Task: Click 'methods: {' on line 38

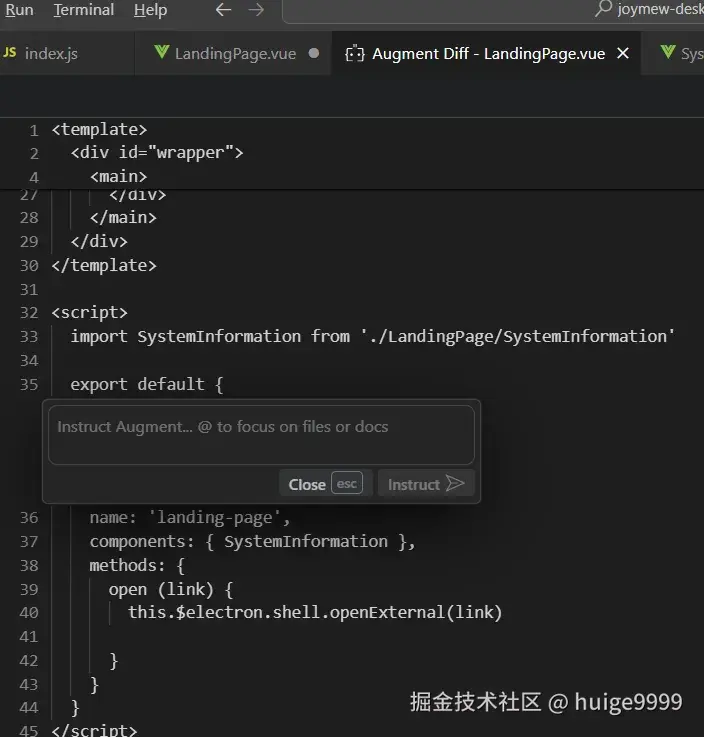Action: click(x=137, y=565)
